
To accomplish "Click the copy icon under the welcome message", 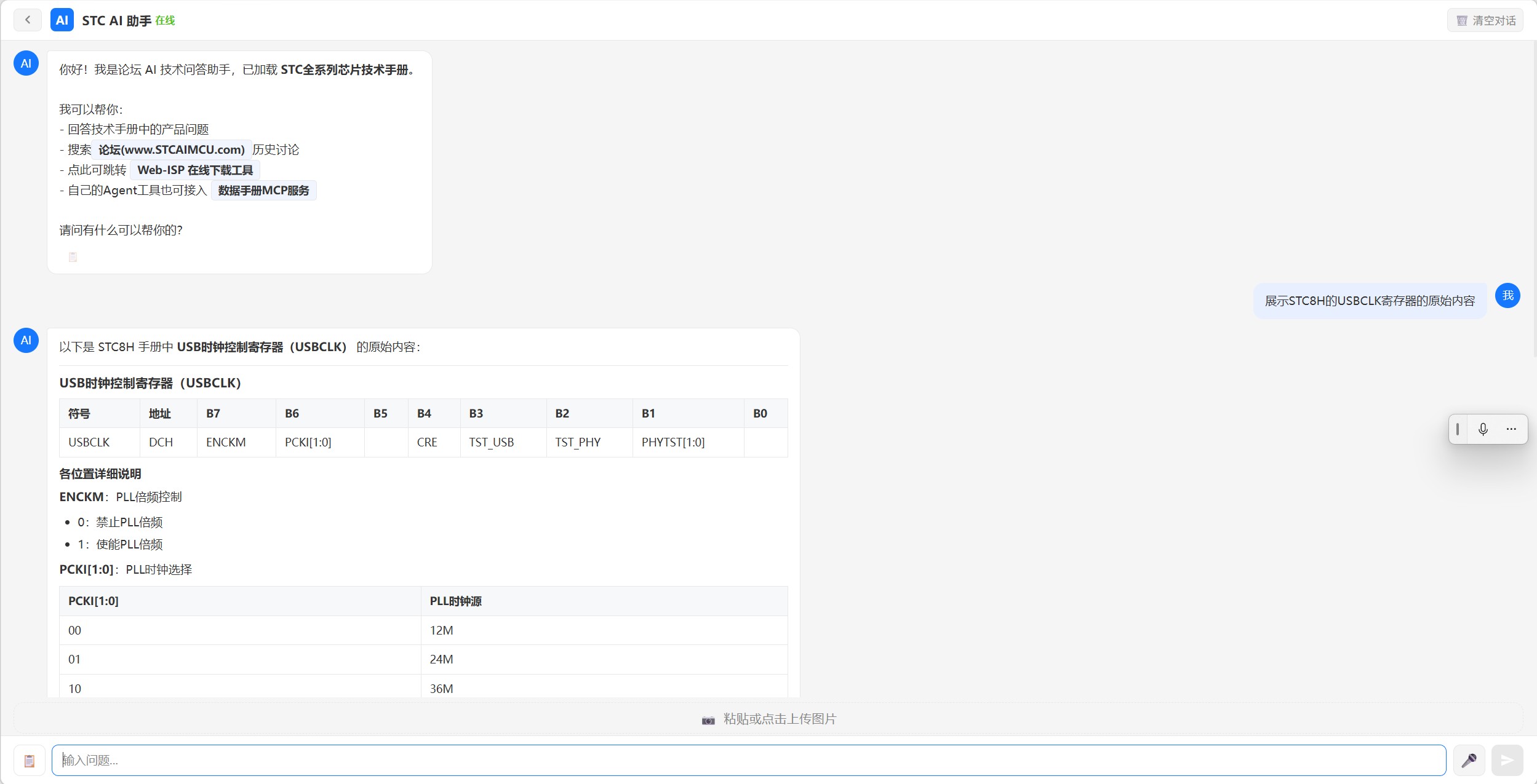I will click(73, 257).
